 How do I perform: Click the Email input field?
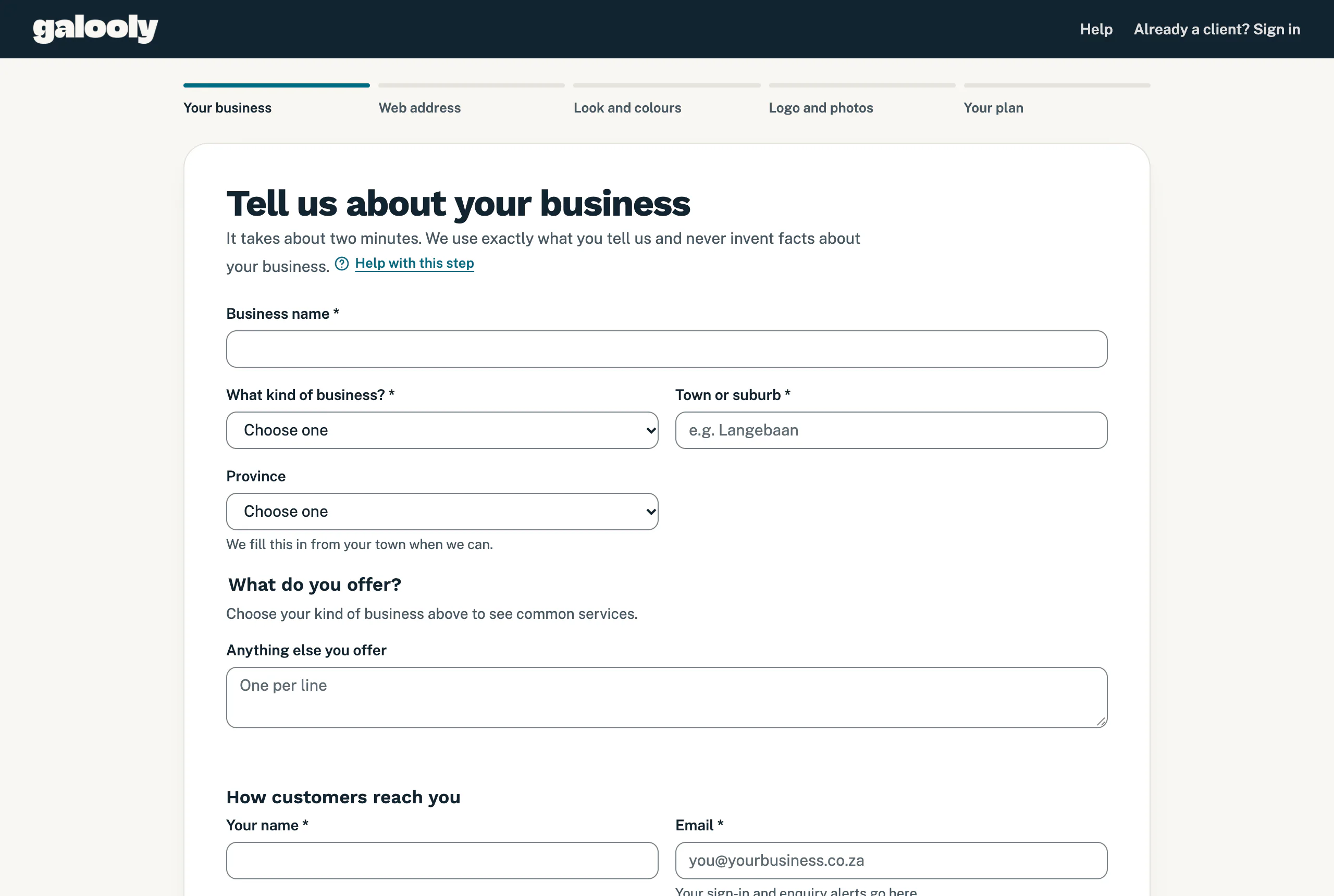(891, 861)
